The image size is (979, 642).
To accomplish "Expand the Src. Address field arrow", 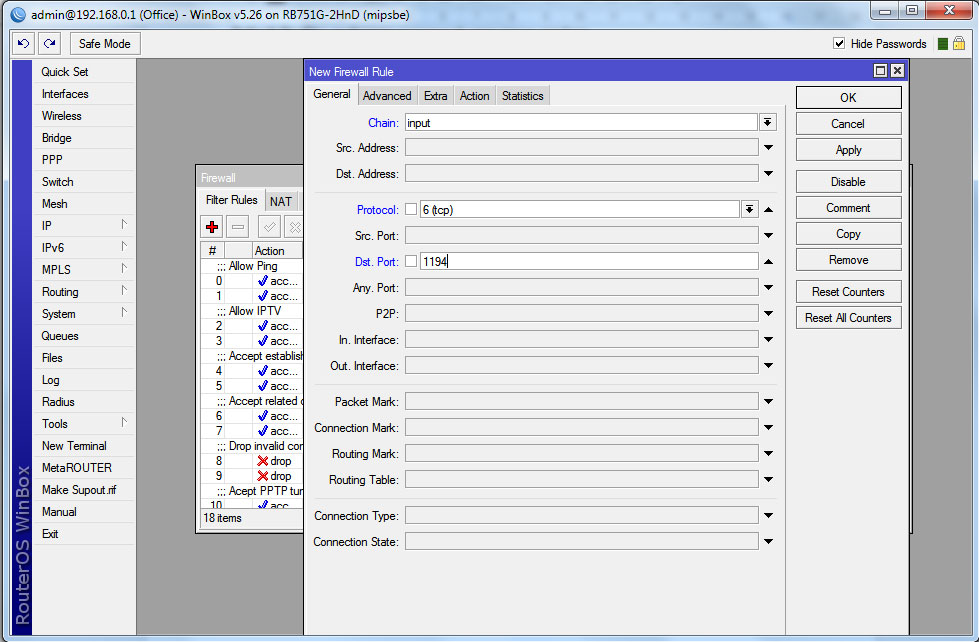I will 768,148.
